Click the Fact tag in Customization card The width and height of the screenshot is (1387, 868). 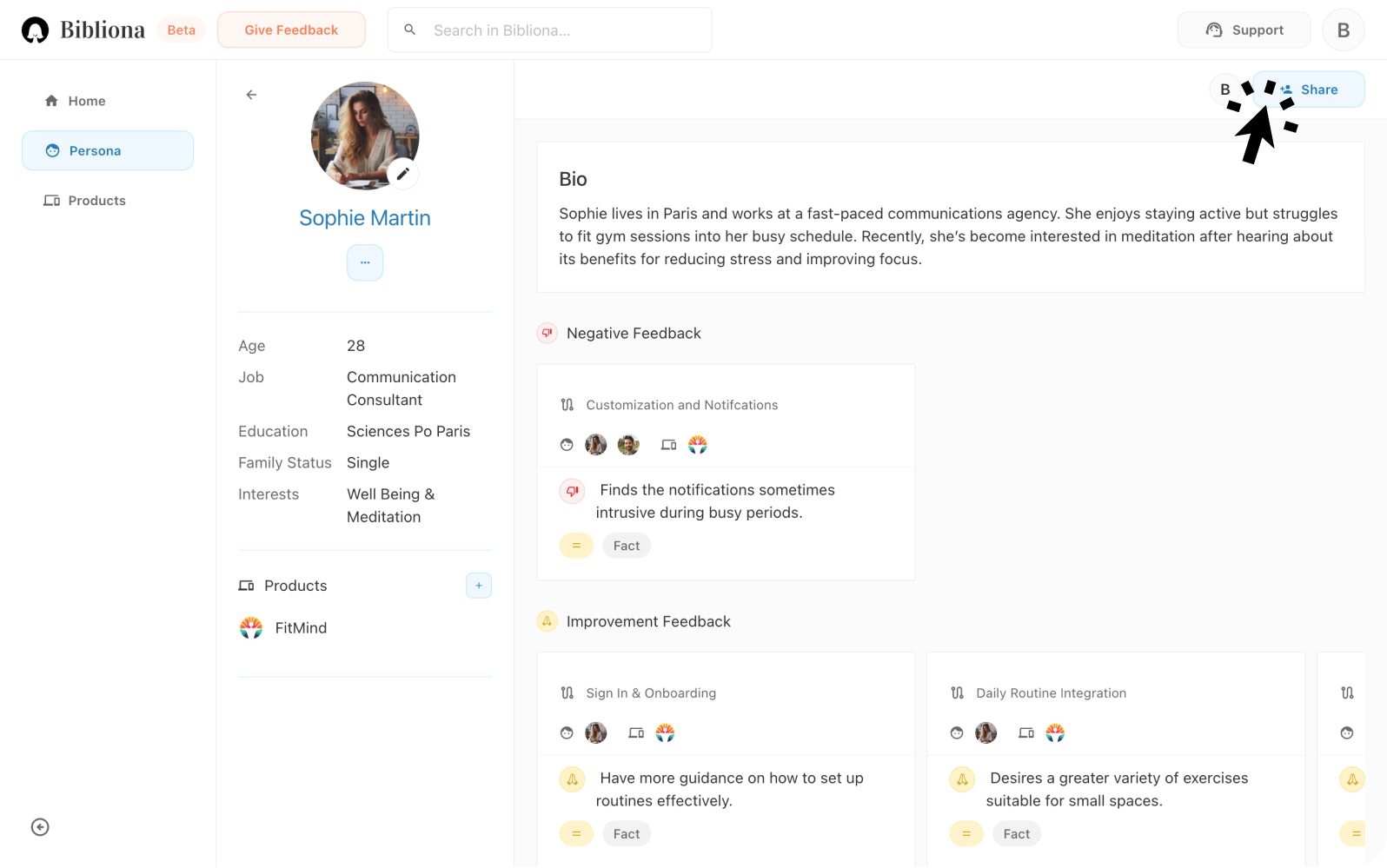coord(627,546)
